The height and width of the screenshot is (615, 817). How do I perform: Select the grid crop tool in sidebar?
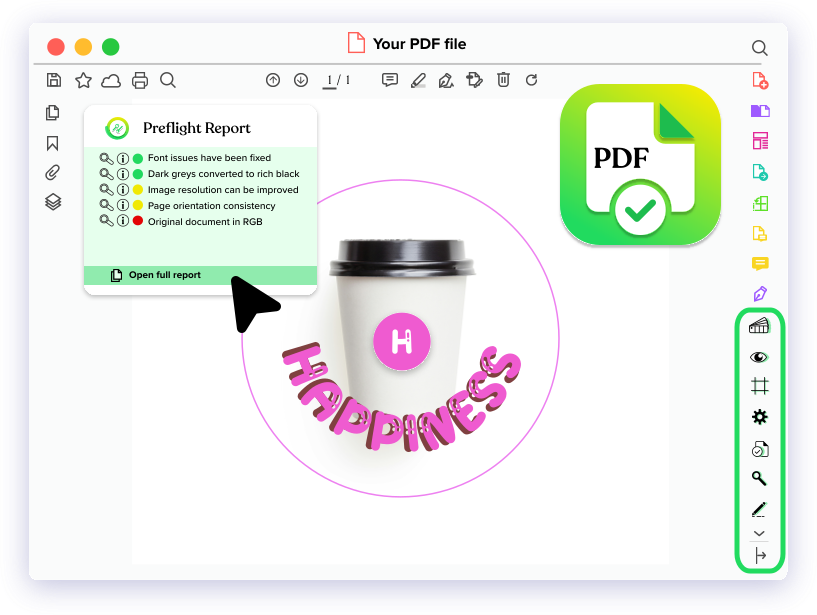click(759, 386)
